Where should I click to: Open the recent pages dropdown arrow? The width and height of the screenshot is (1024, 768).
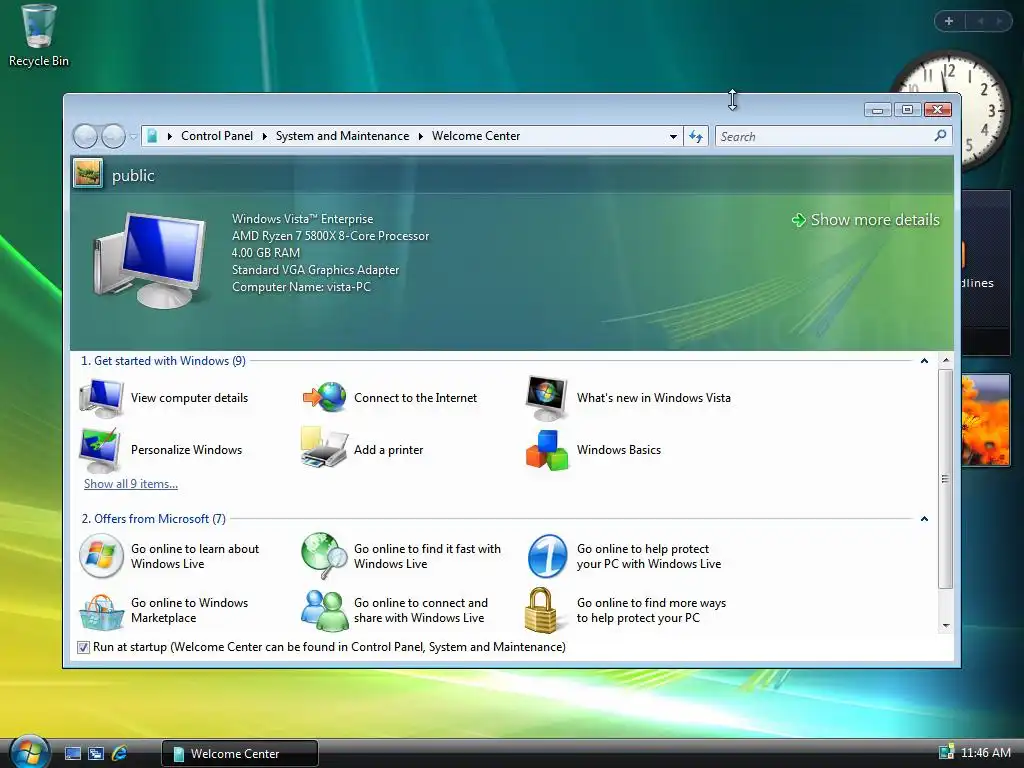(133, 136)
